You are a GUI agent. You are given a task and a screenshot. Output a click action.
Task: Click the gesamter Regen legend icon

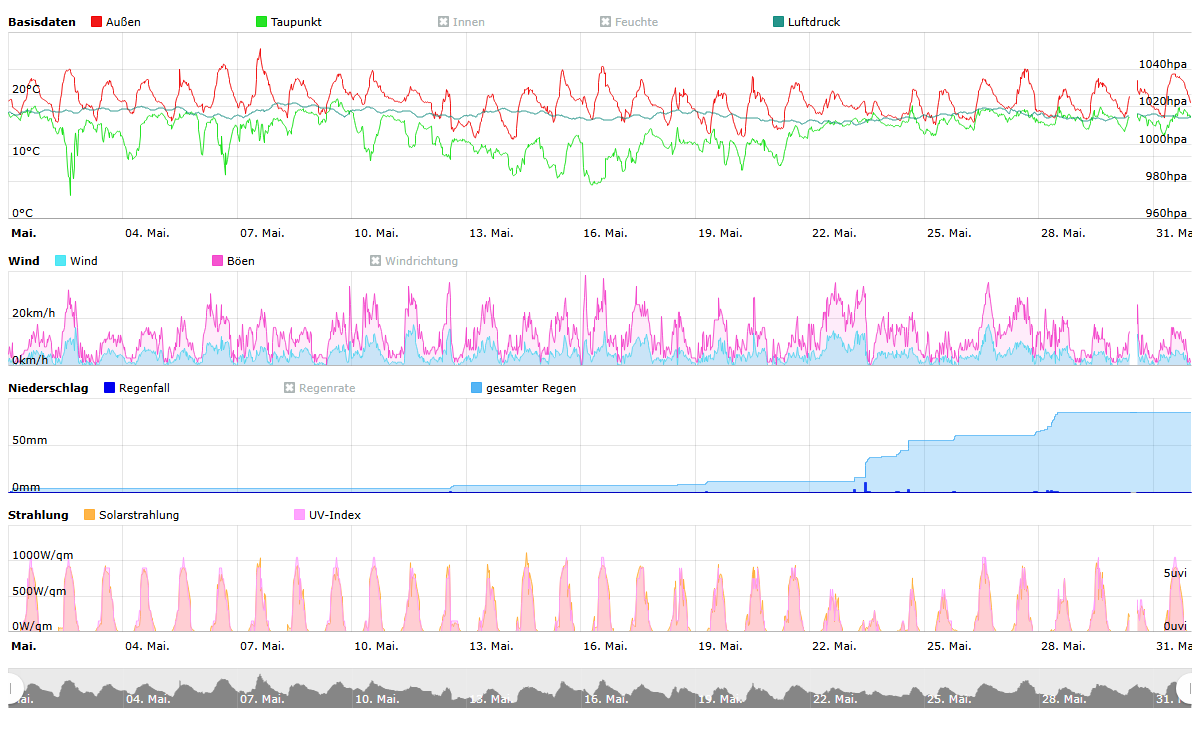476,388
